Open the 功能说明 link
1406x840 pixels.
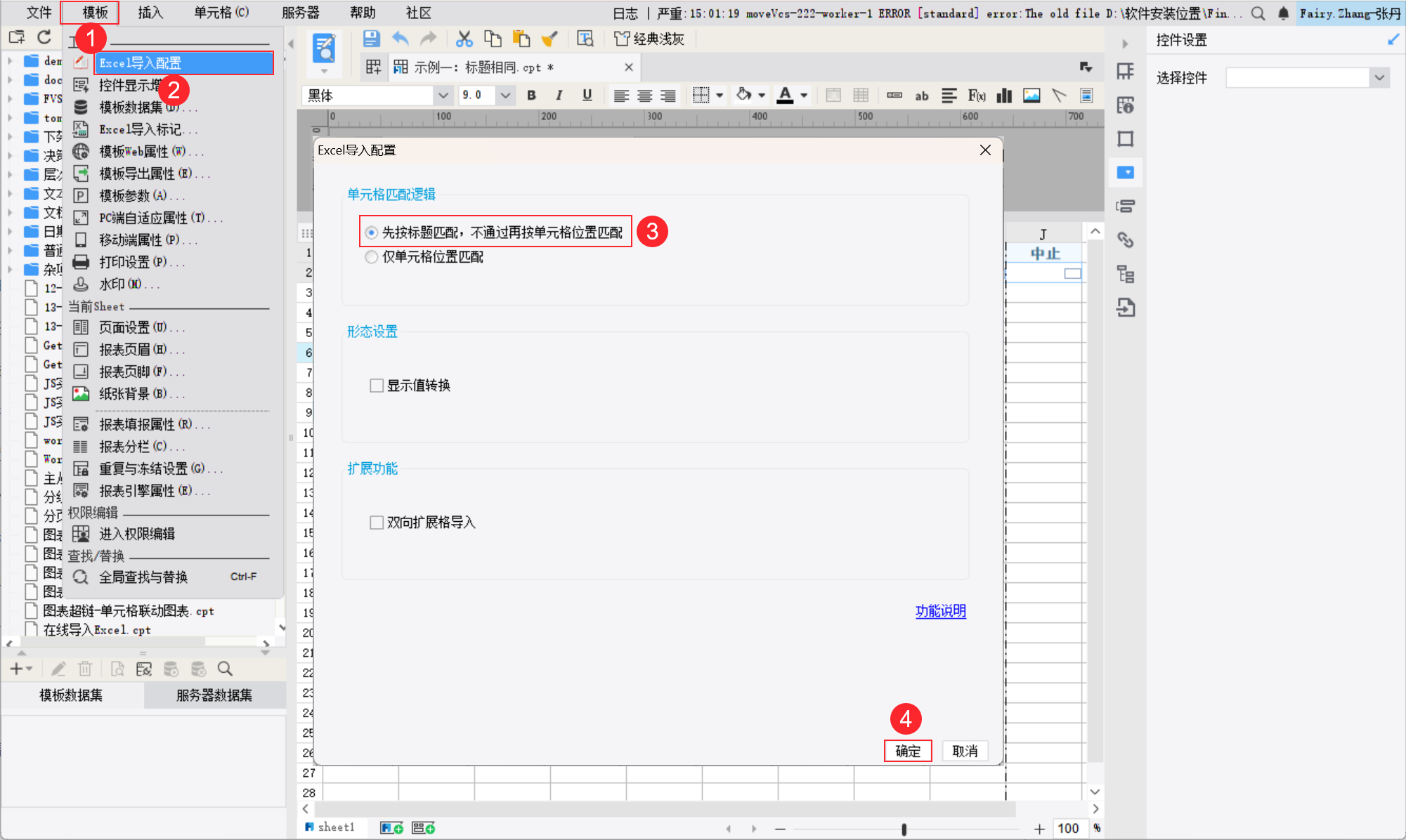940,611
